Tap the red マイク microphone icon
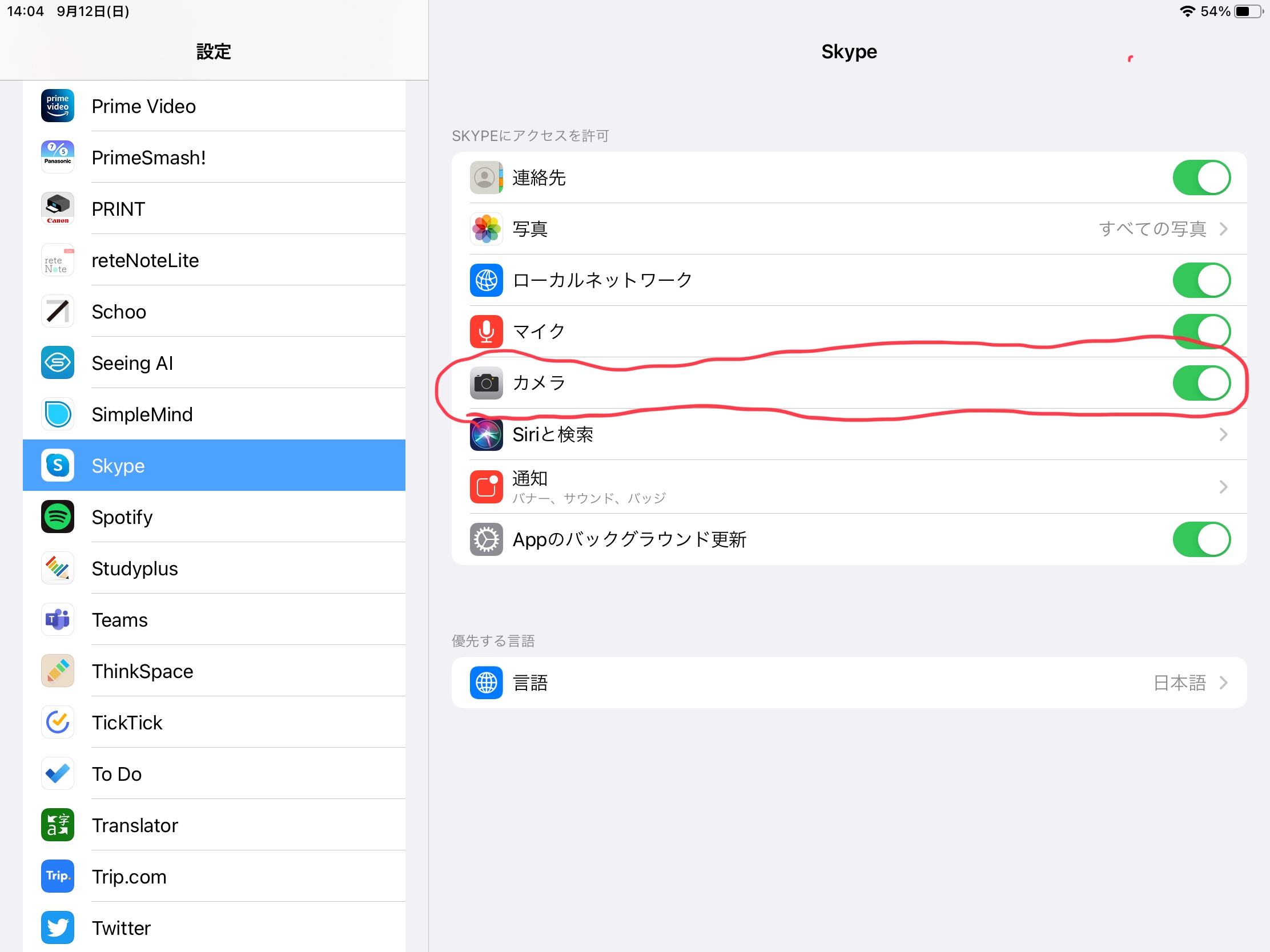The image size is (1270, 952). [487, 331]
